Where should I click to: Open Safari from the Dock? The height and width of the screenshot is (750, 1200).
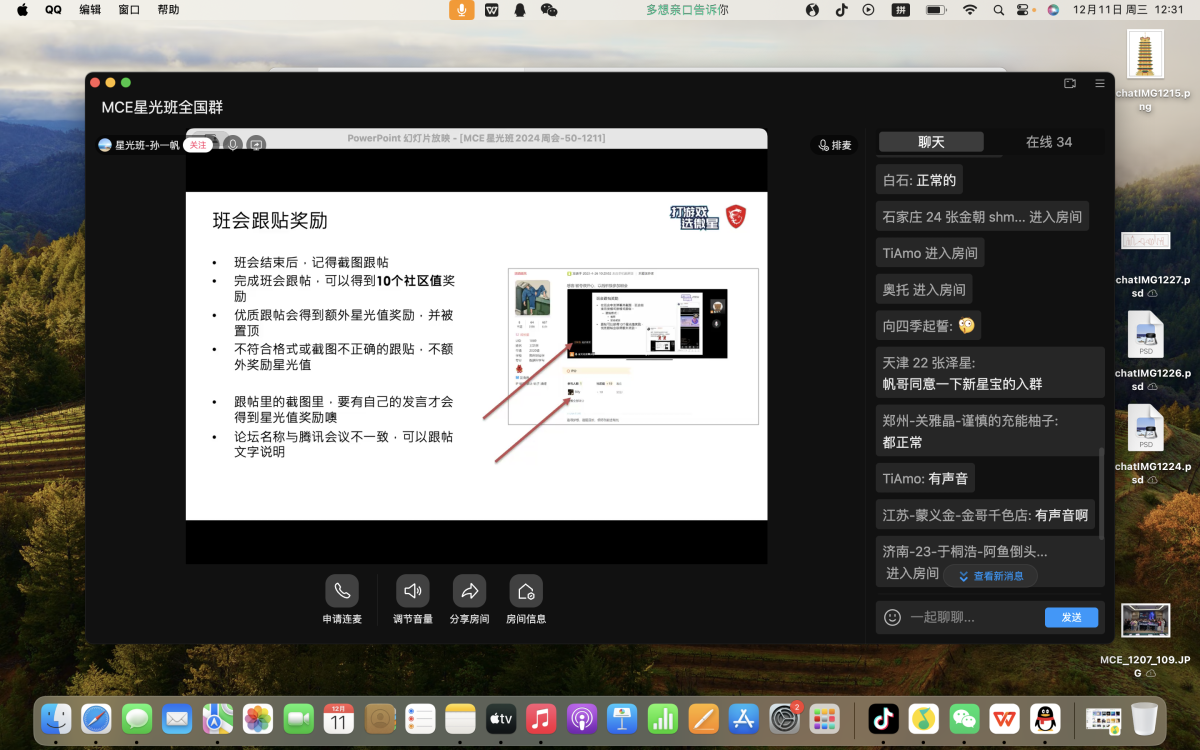tap(96, 718)
